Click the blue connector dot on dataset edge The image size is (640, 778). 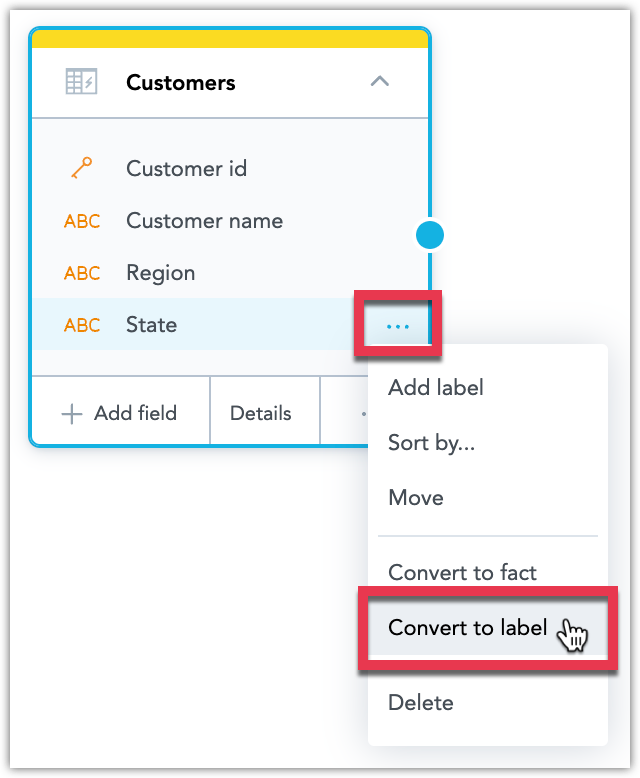click(430, 235)
